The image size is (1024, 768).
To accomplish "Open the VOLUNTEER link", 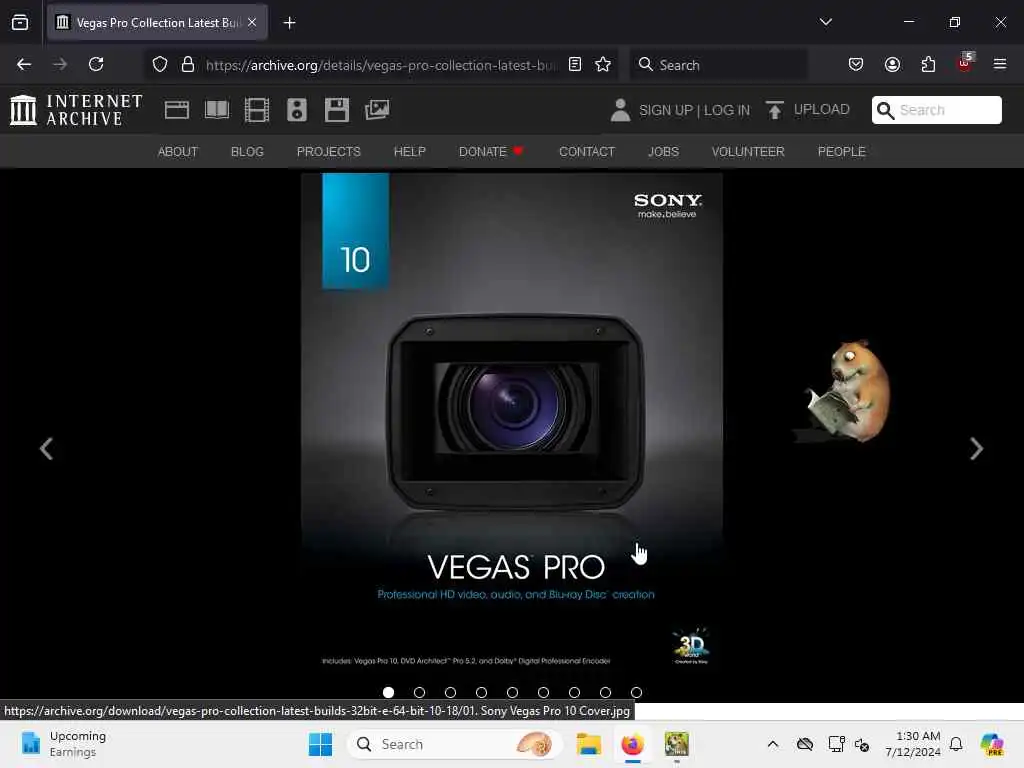I will pos(748,152).
